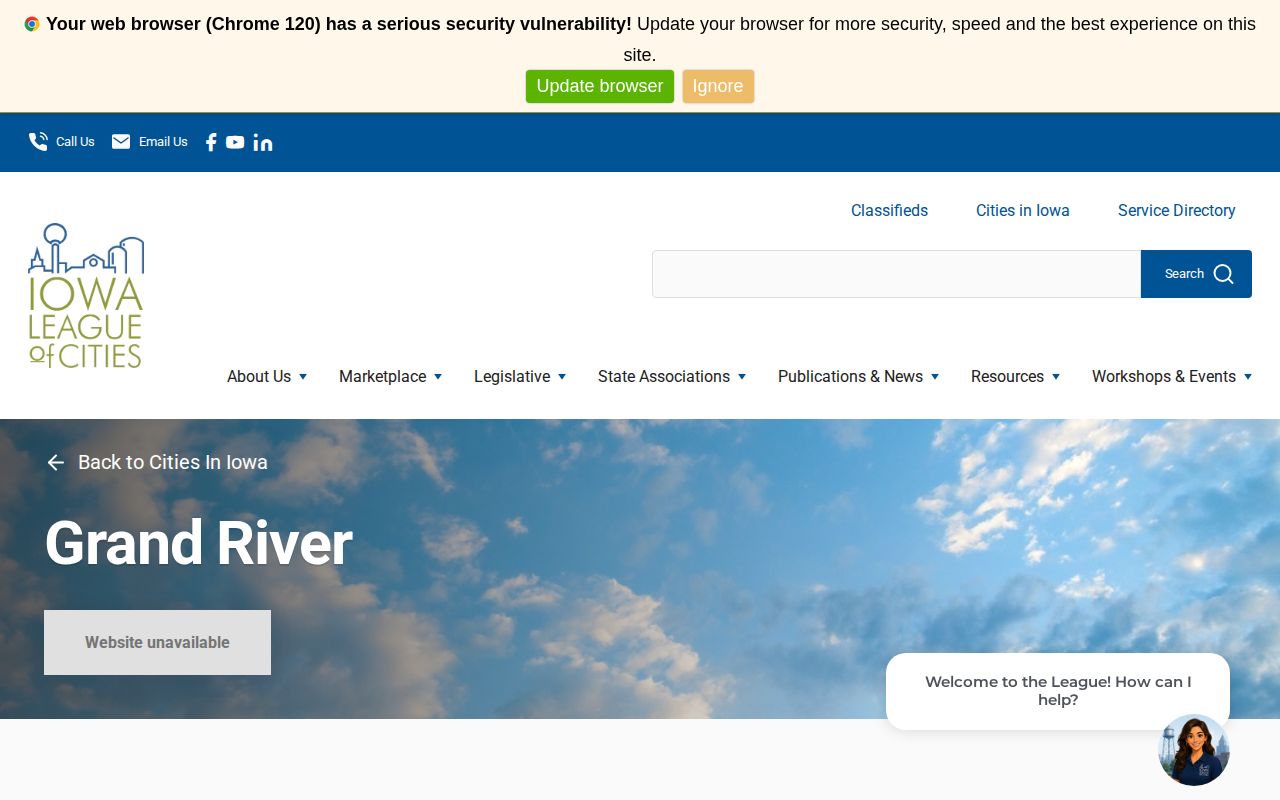Click the Update browser button
This screenshot has width=1280, height=800.
click(600, 86)
